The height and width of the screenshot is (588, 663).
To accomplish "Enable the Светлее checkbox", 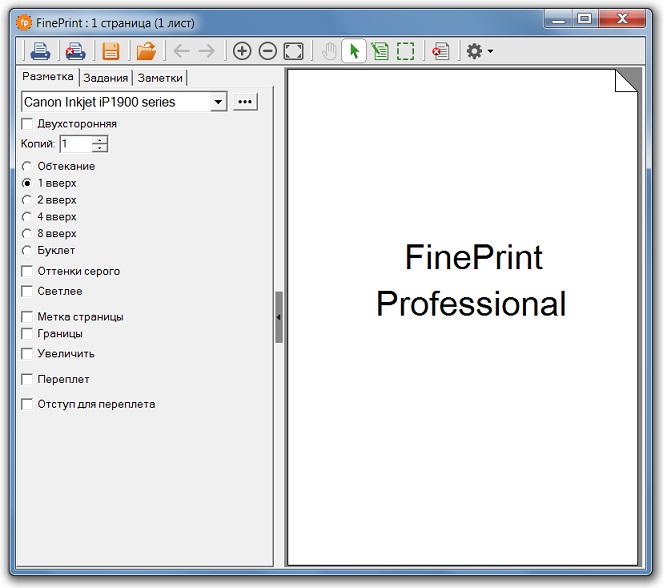I will pyautogui.click(x=27, y=291).
